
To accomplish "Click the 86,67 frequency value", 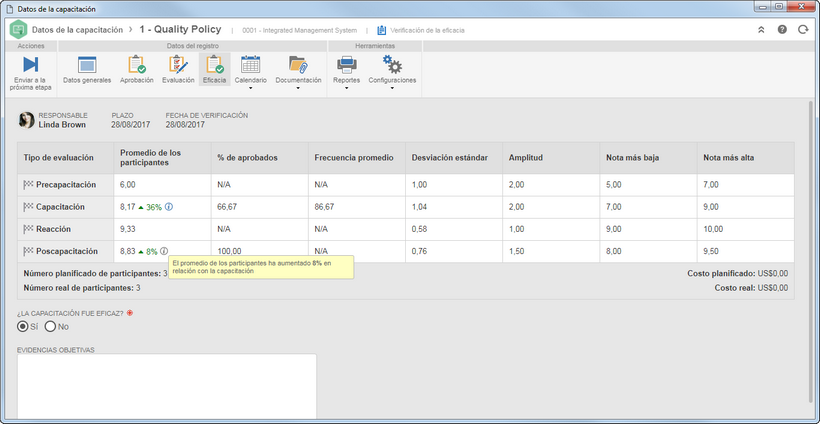I will click(x=324, y=207).
